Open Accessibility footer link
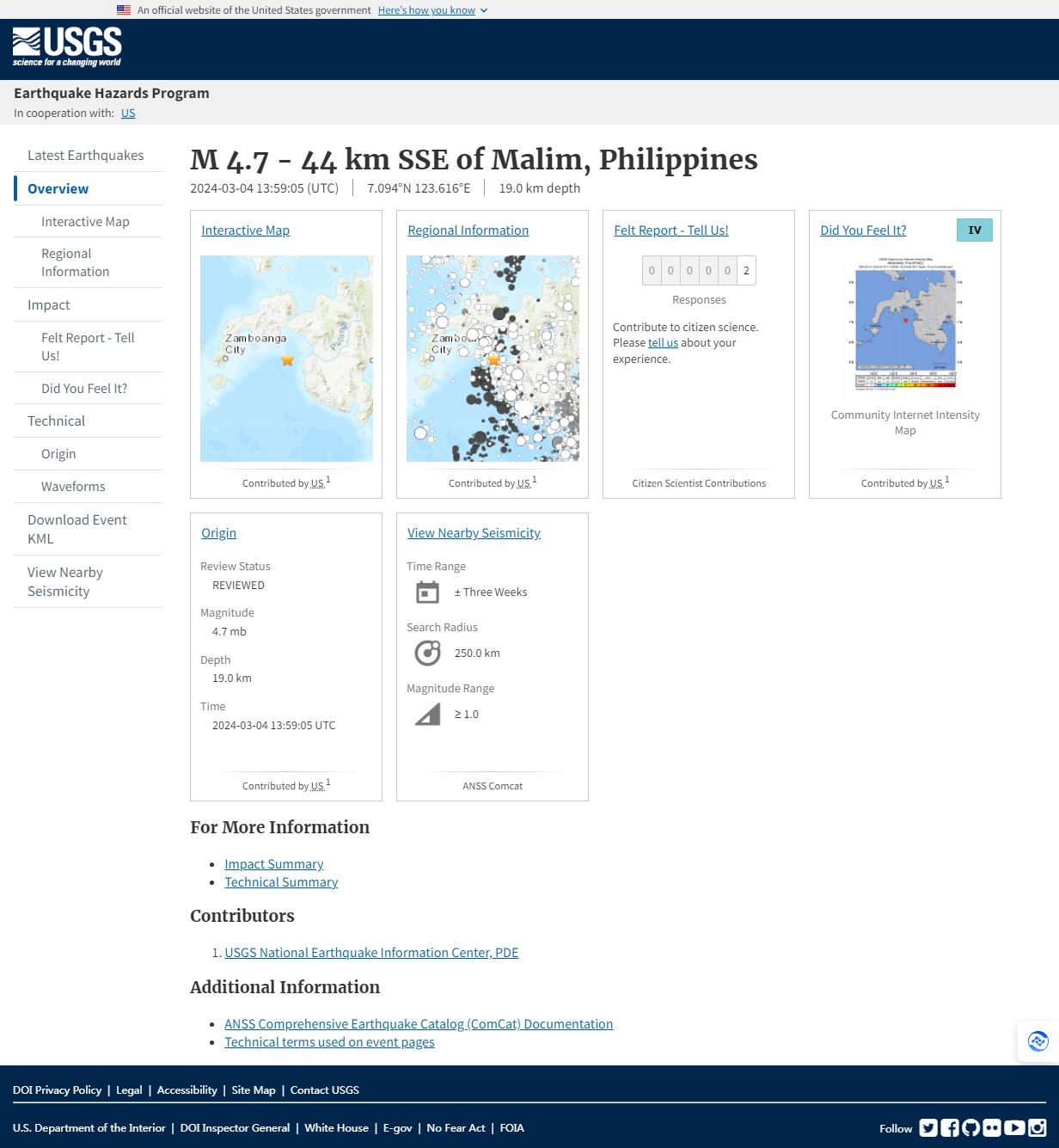The height and width of the screenshot is (1148, 1059). [x=187, y=1090]
